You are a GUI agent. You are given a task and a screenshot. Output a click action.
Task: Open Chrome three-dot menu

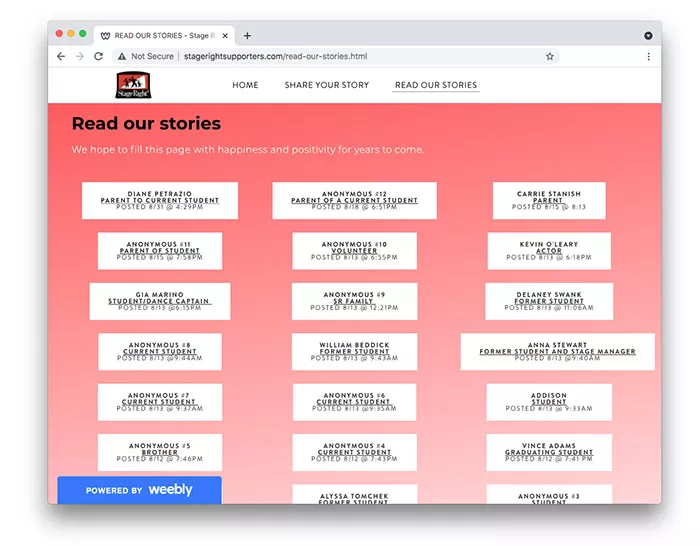[x=648, y=57]
